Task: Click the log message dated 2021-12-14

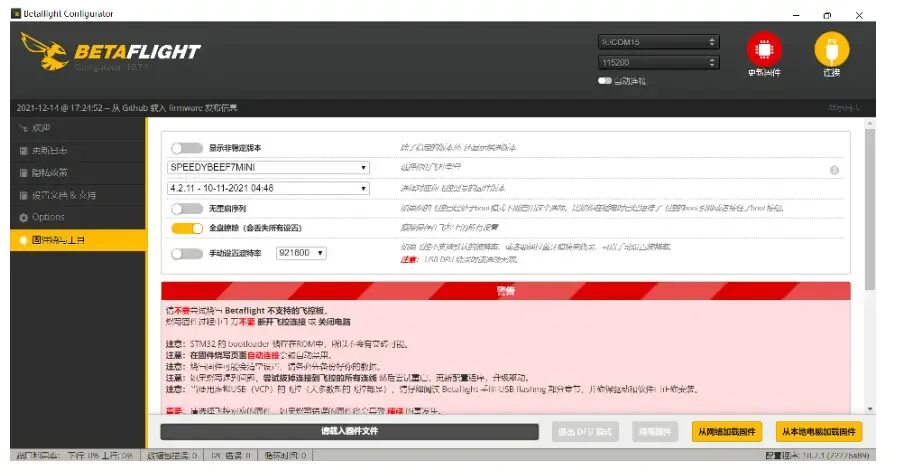Action: click(127, 108)
